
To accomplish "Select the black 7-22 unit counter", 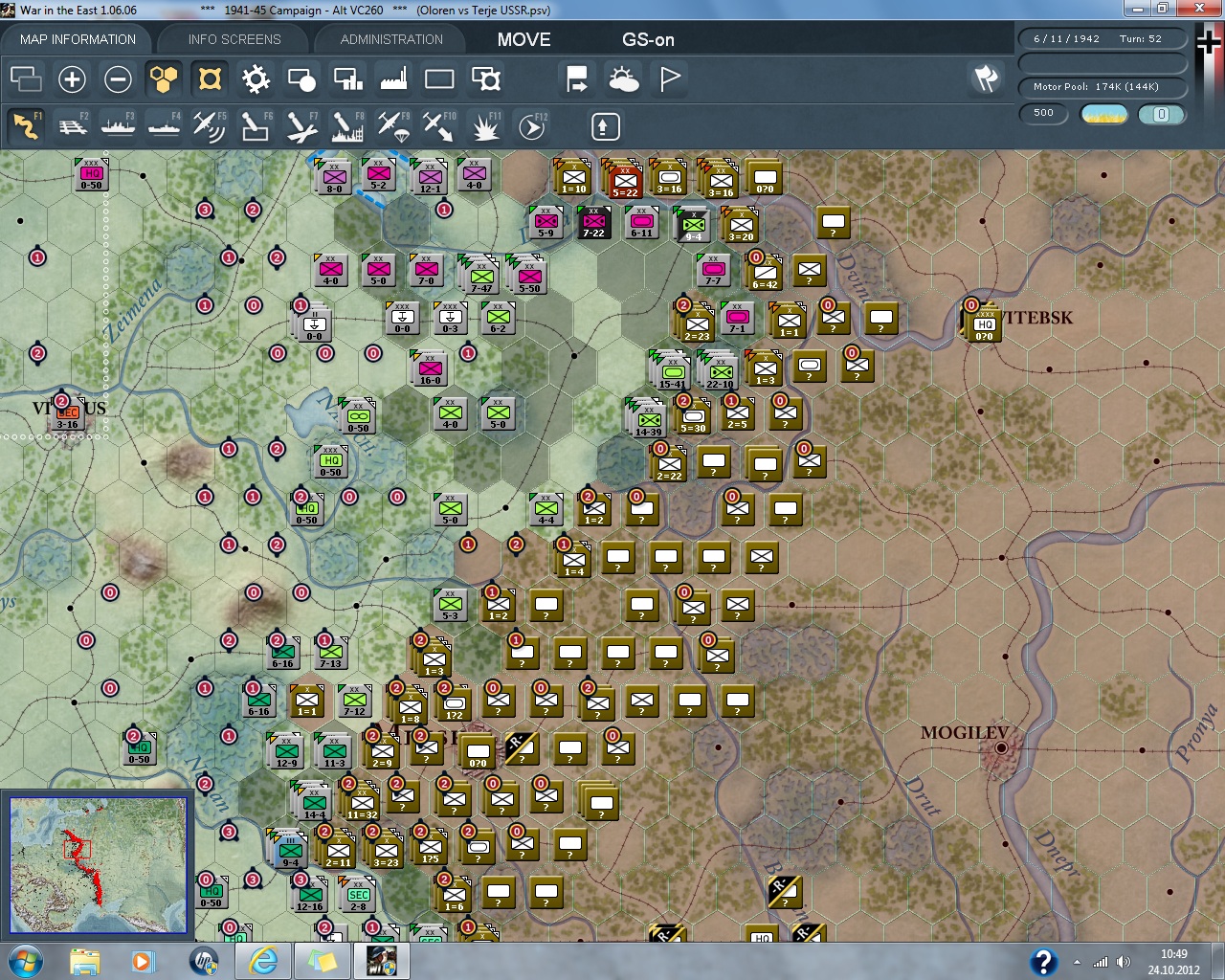I will tap(593, 224).
